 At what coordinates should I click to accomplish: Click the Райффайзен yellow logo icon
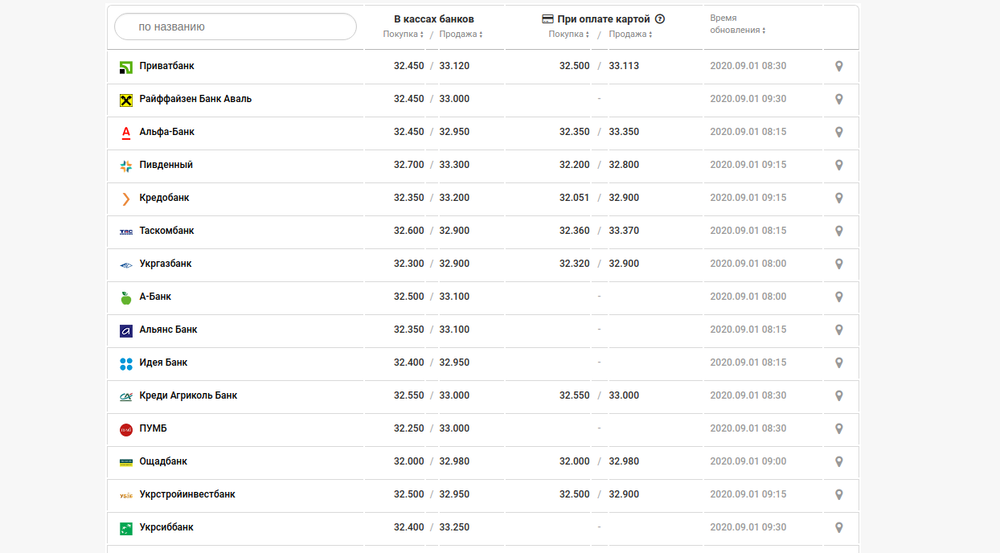126,100
